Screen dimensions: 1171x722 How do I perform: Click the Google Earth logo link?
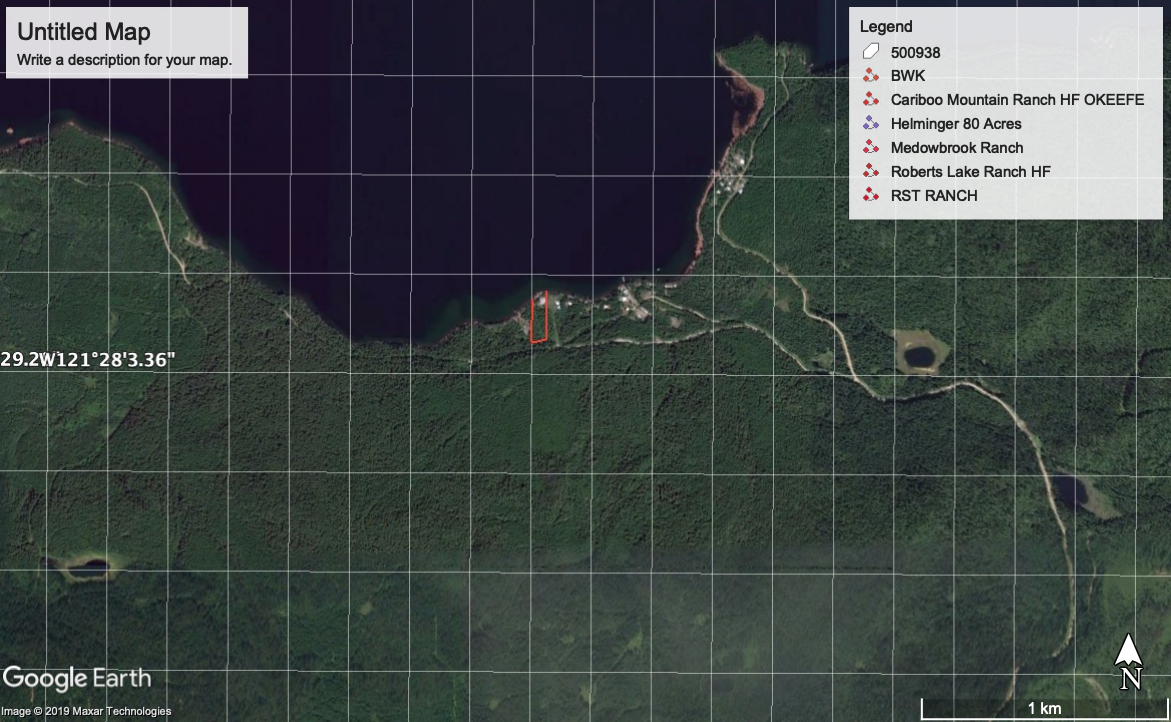coord(78,677)
